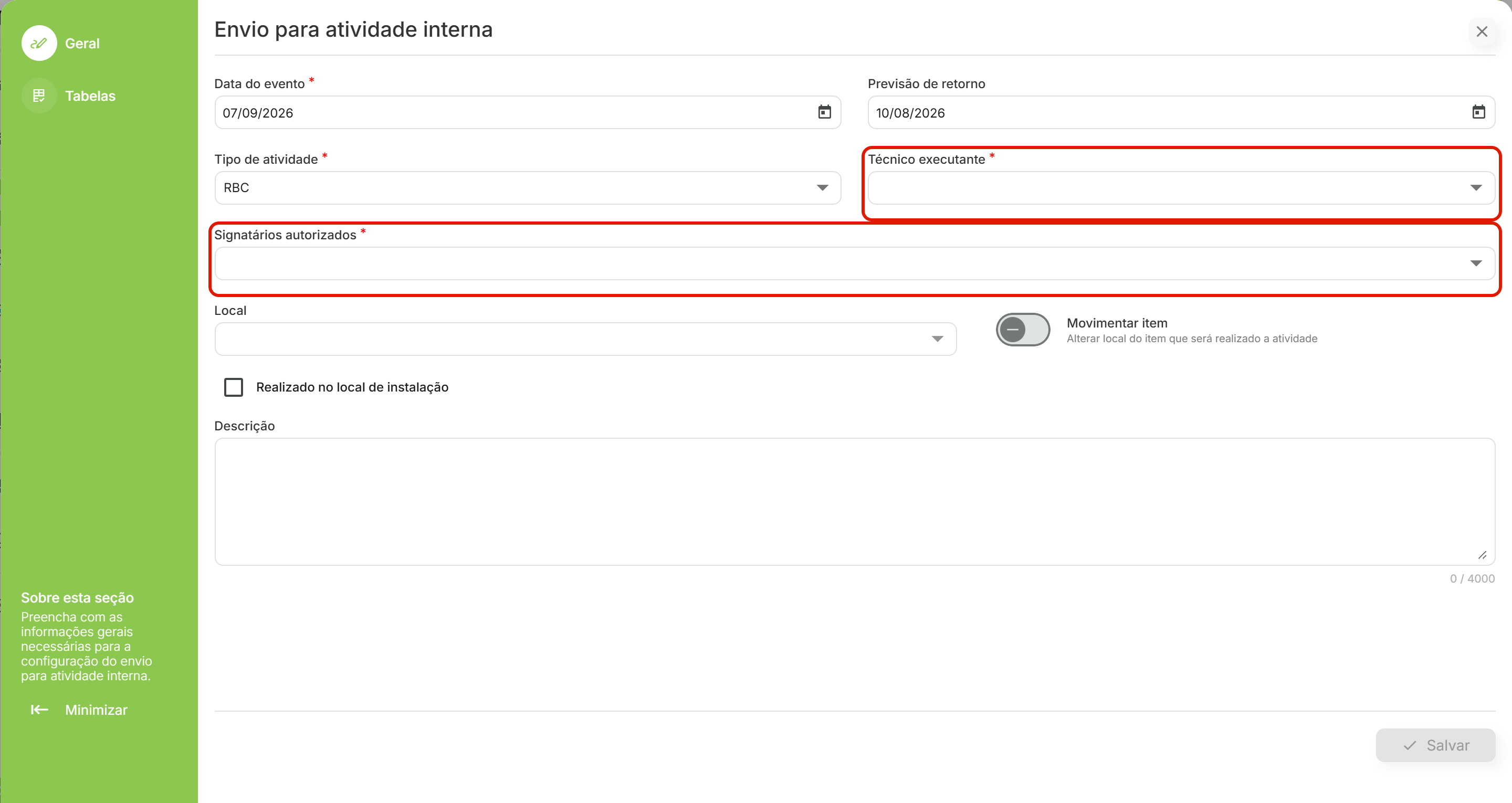Click the checkmark icon on Salvar

[1410, 745]
